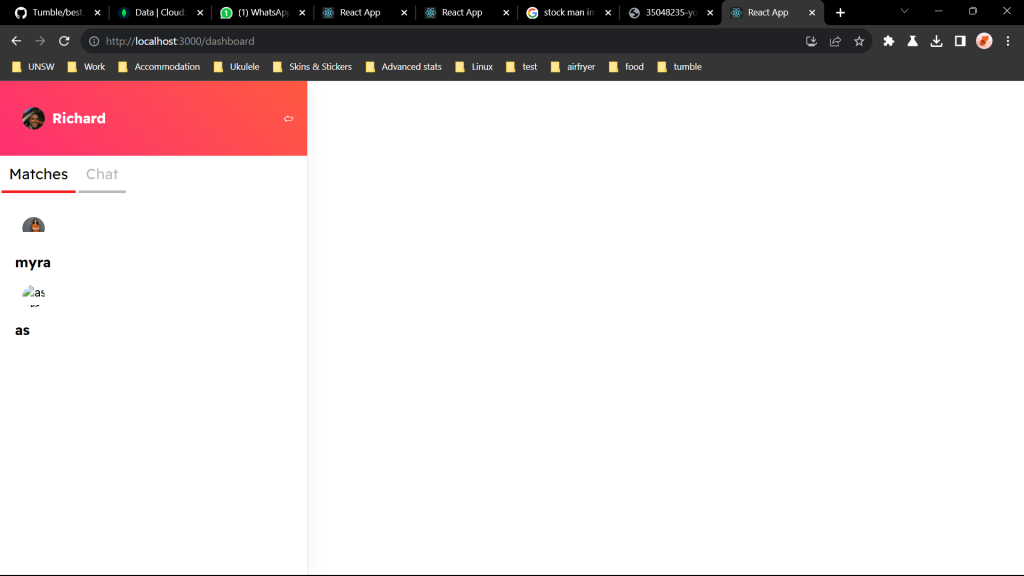The image size is (1024, 576).
Task: Expand the tab search chevron
Action: coord(905,12)
